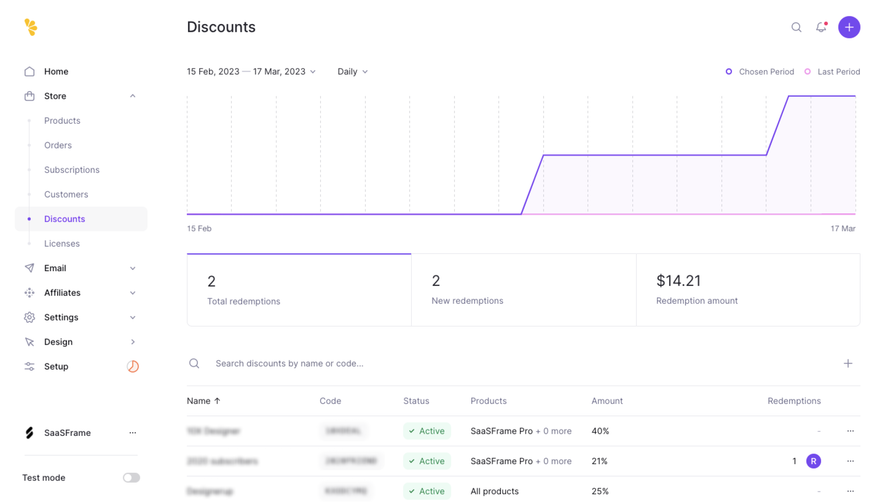Click the Code column header
The height and width of the screenshot is (502, 885).
tap(330, 401)
